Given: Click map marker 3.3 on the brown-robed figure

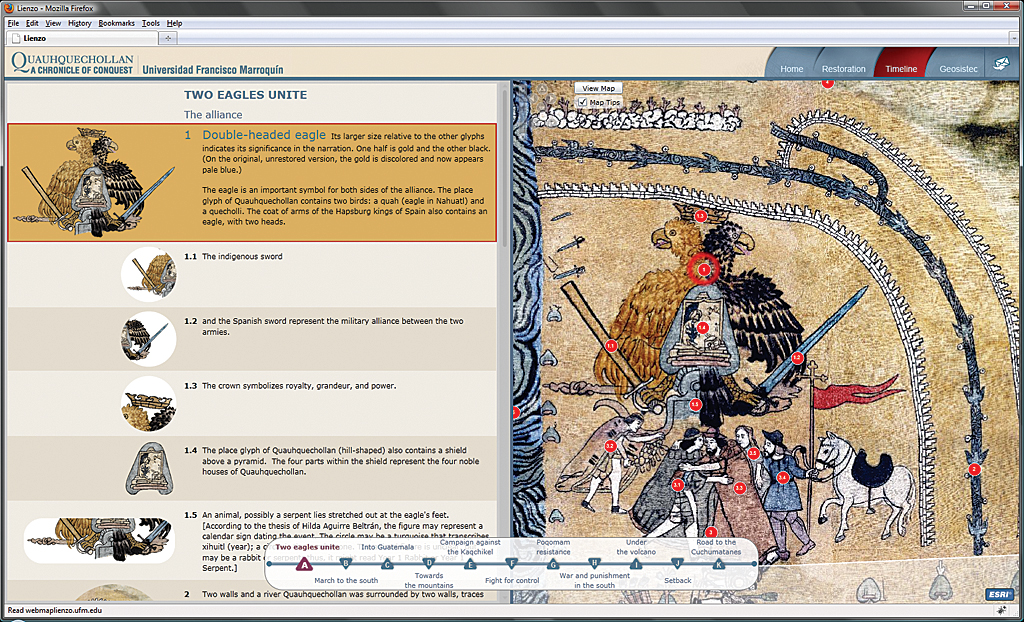Looking at the screenshot, I should [x=739, y=488].
